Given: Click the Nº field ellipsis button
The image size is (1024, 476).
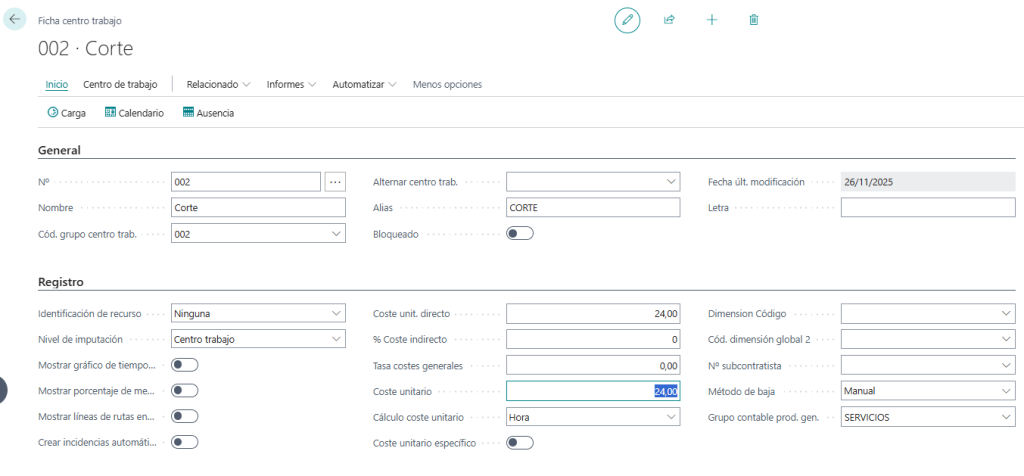Looking at the screenshot, I should click(x=335, y=182).
